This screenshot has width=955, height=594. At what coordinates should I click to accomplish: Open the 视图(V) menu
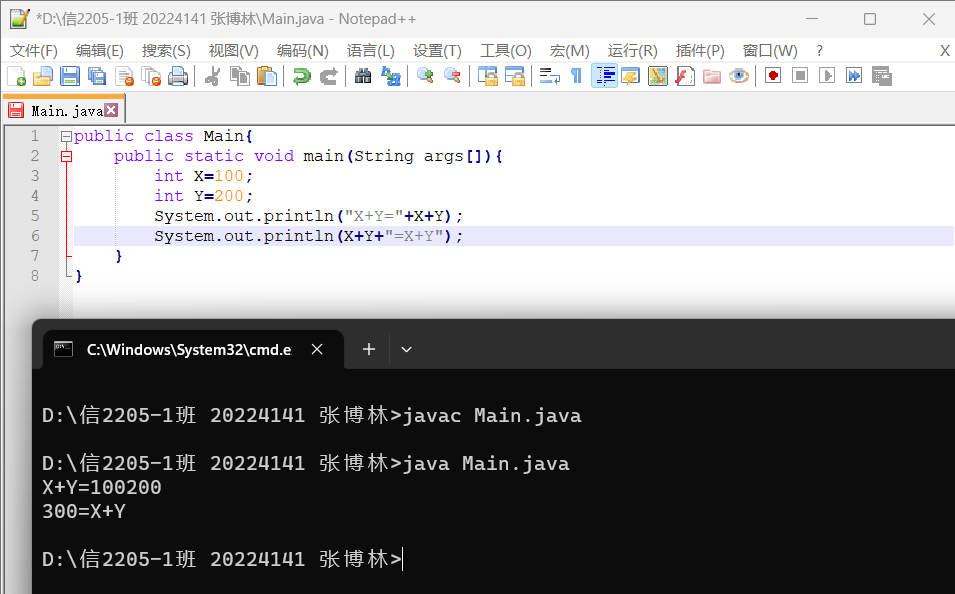pyautogui.click(x=233, y=51)
